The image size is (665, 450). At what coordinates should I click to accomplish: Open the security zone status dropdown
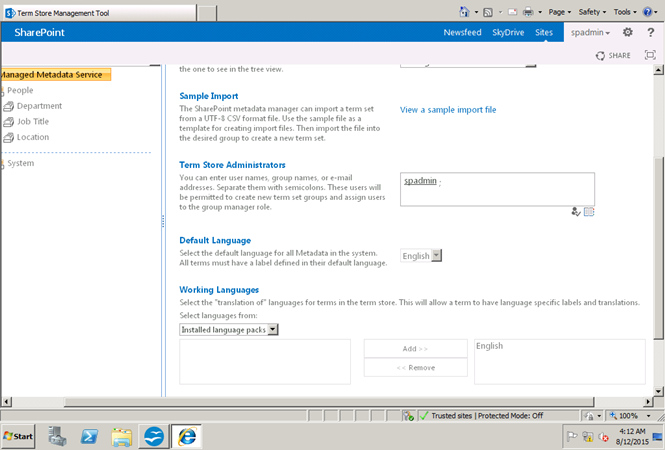tap(593, 416)
